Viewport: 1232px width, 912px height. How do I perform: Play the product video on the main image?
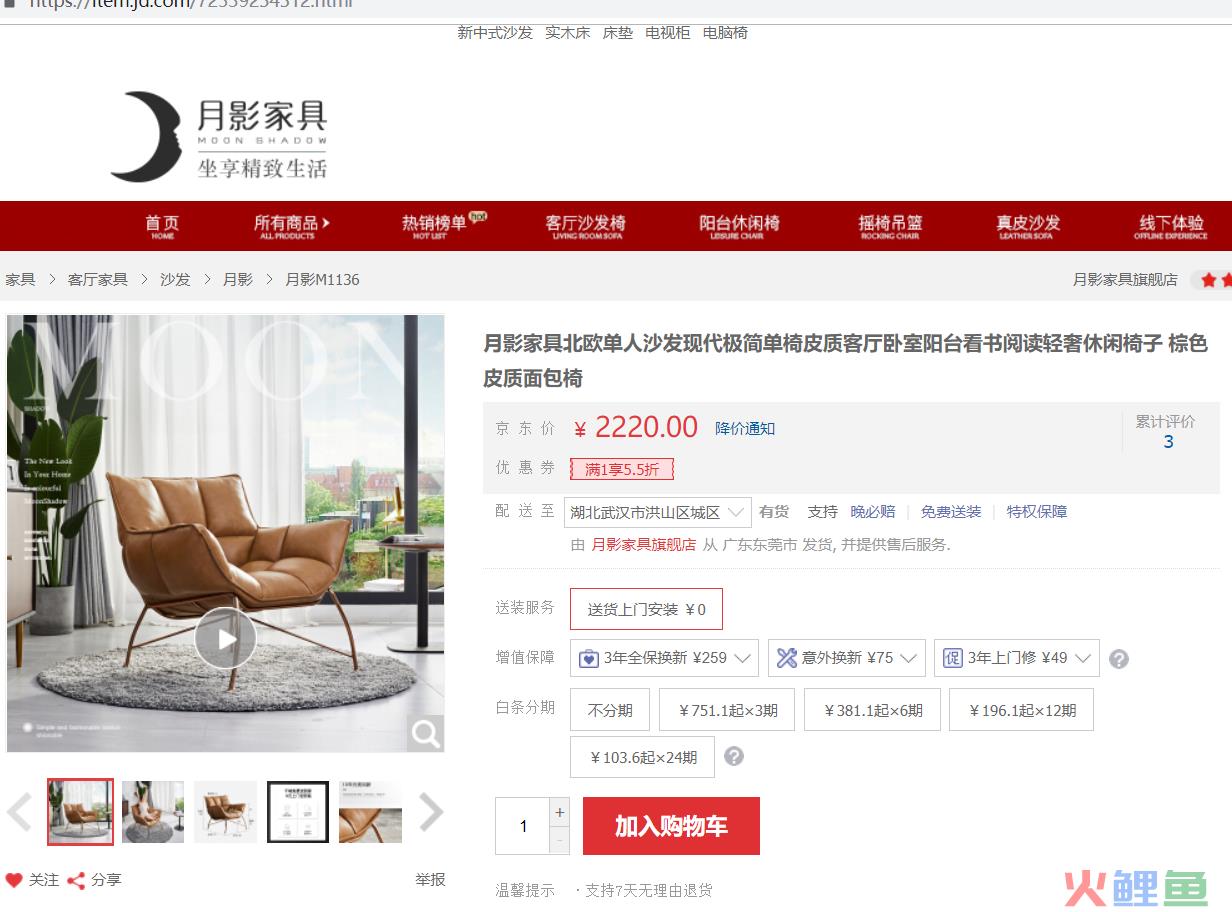coord(225,638)
